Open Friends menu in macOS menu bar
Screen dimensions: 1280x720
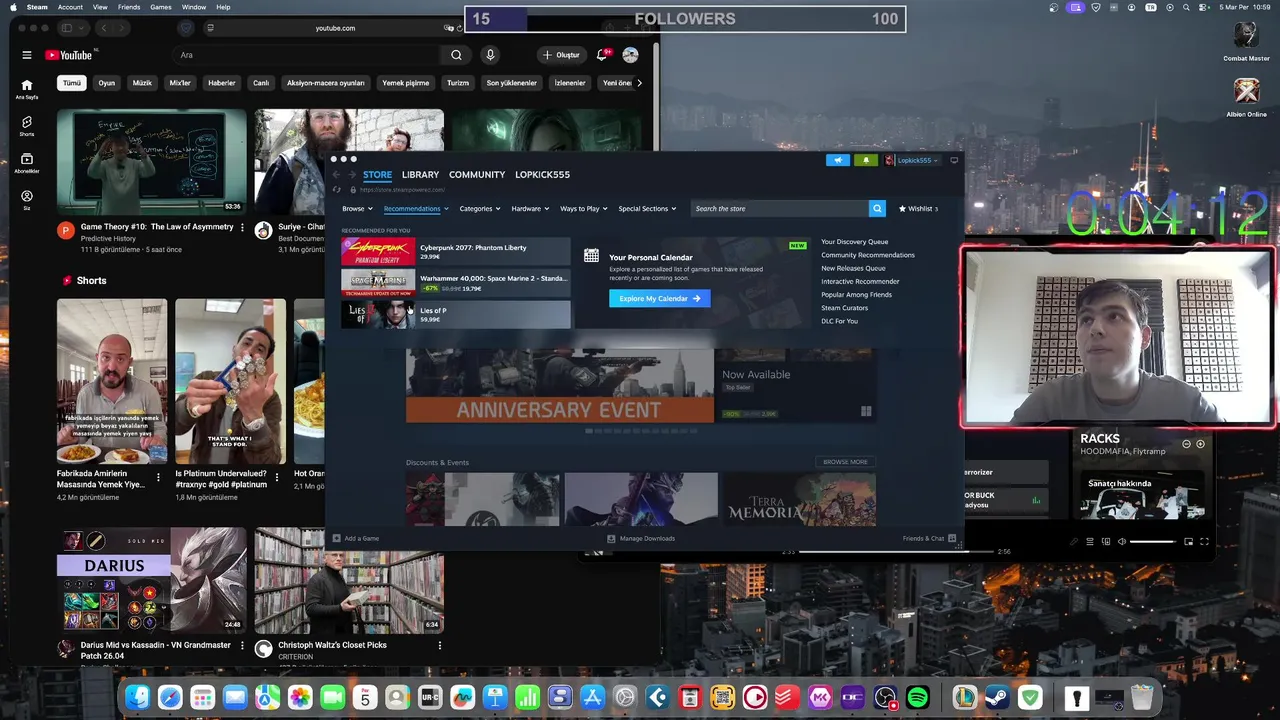pyautogui.click(x=129, y=7)
